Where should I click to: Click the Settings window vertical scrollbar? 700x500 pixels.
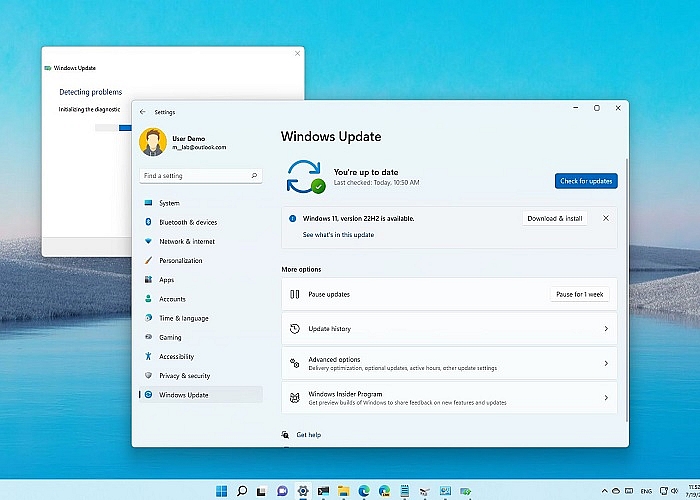pyautogui.click(x=627, y=290)
